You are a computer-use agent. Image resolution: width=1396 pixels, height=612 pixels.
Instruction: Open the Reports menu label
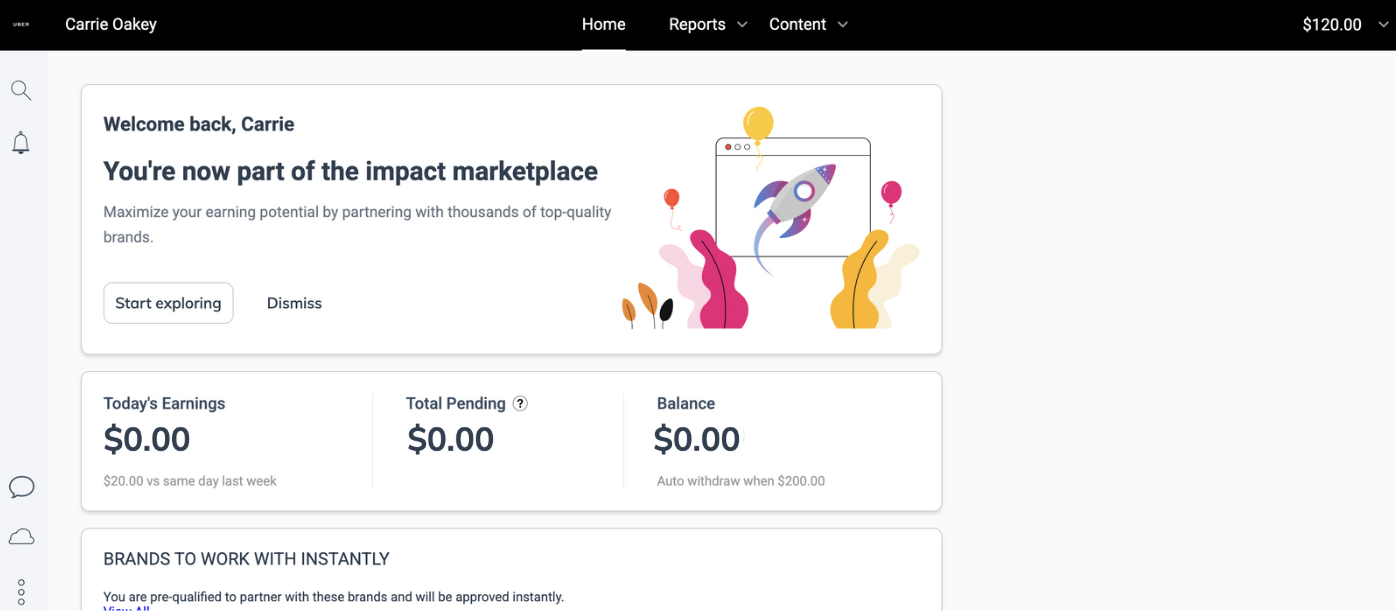point(697,25)
